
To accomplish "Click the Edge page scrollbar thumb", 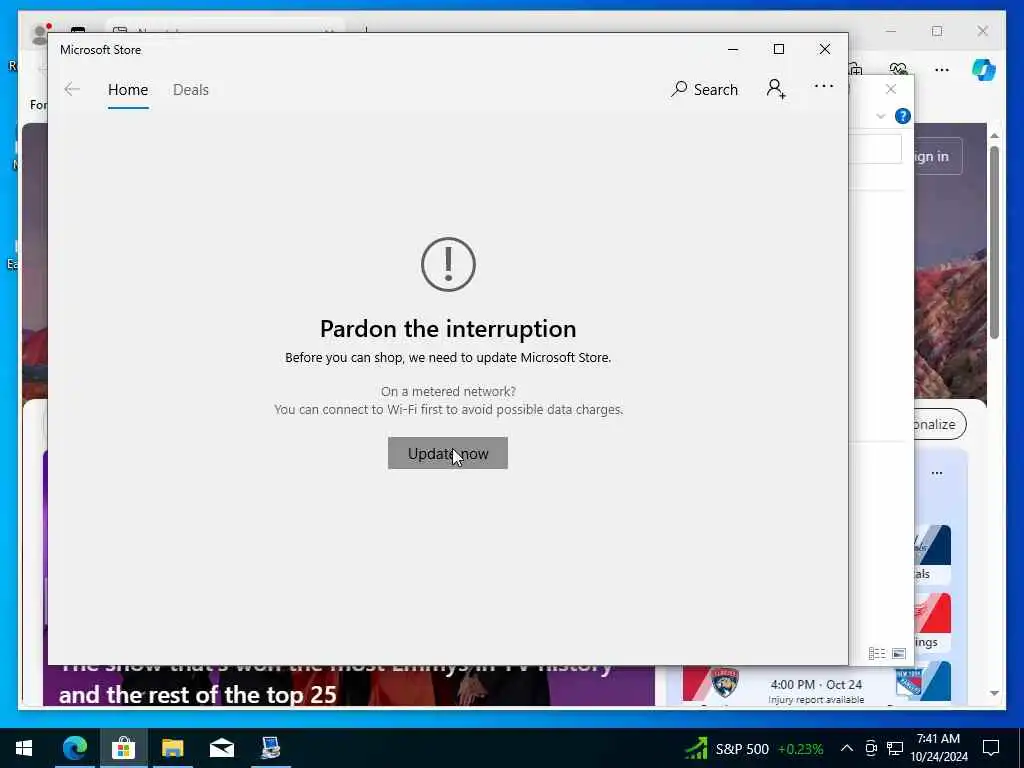I will pyautogui.click(x=994, y=242).
